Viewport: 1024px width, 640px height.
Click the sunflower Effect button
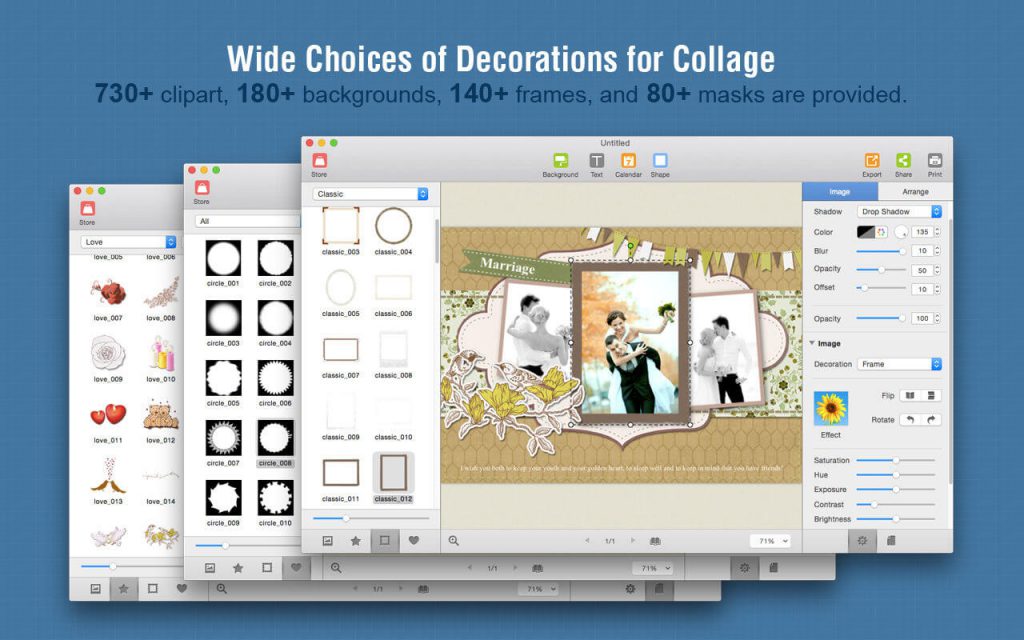coord(831,409)
